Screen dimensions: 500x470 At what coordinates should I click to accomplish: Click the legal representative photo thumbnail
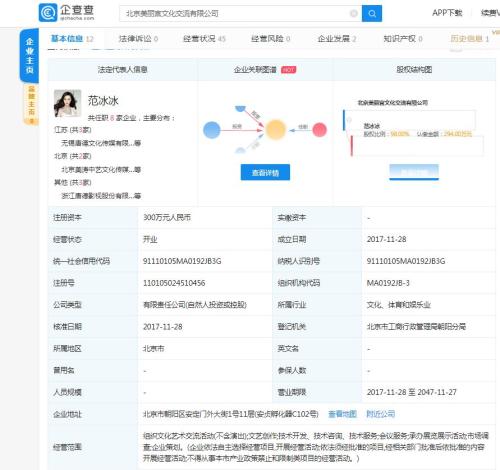[x=67, y=103]
